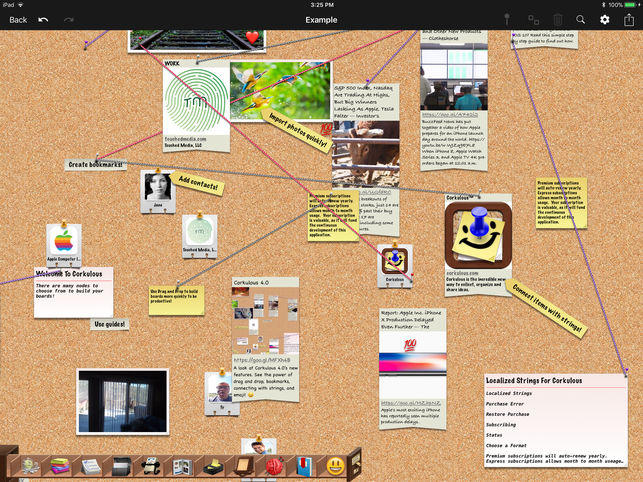Open the share sheet icon
This screenshot has height=482, width=643.
(x=629, y=19)
